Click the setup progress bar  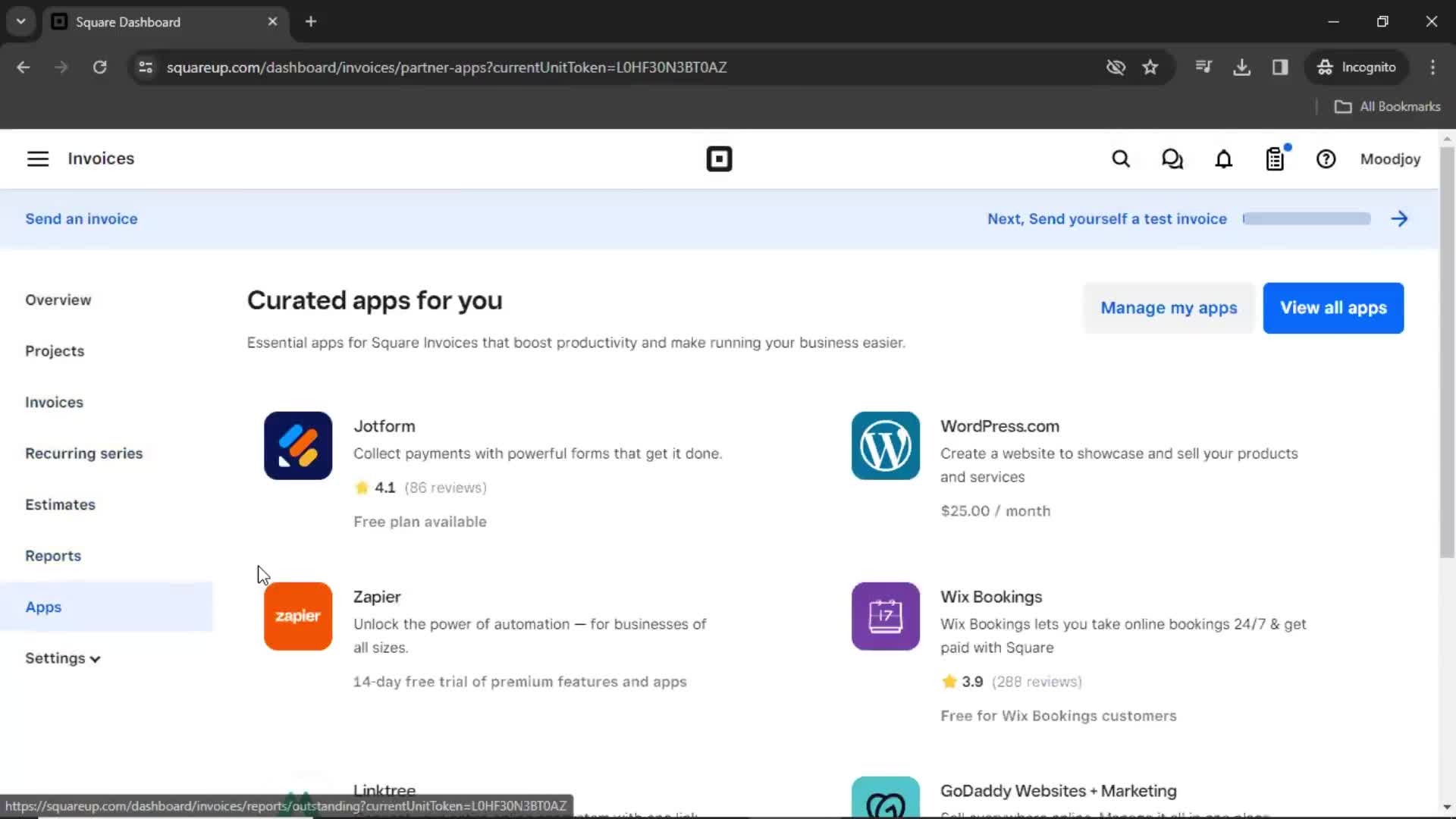coord(1307,219)
